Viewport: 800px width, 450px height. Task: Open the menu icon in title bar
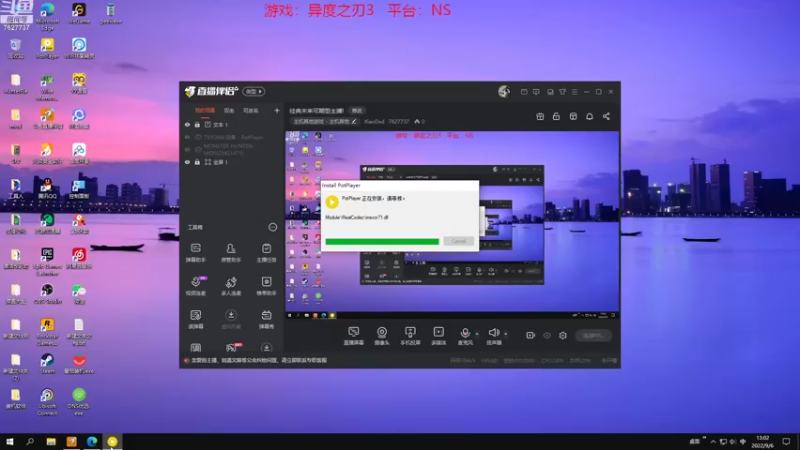point(574,92)
